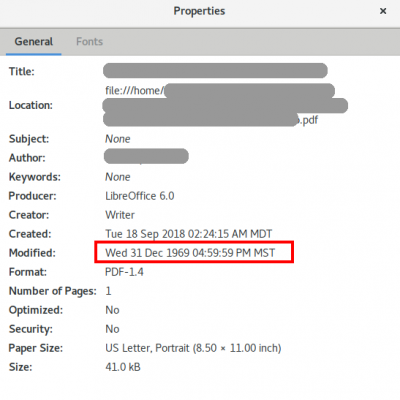Click the PDF-1.4 format value
The height and width of the screenshot is (400, 400).
pyautogui.click(x=124, y=272)
